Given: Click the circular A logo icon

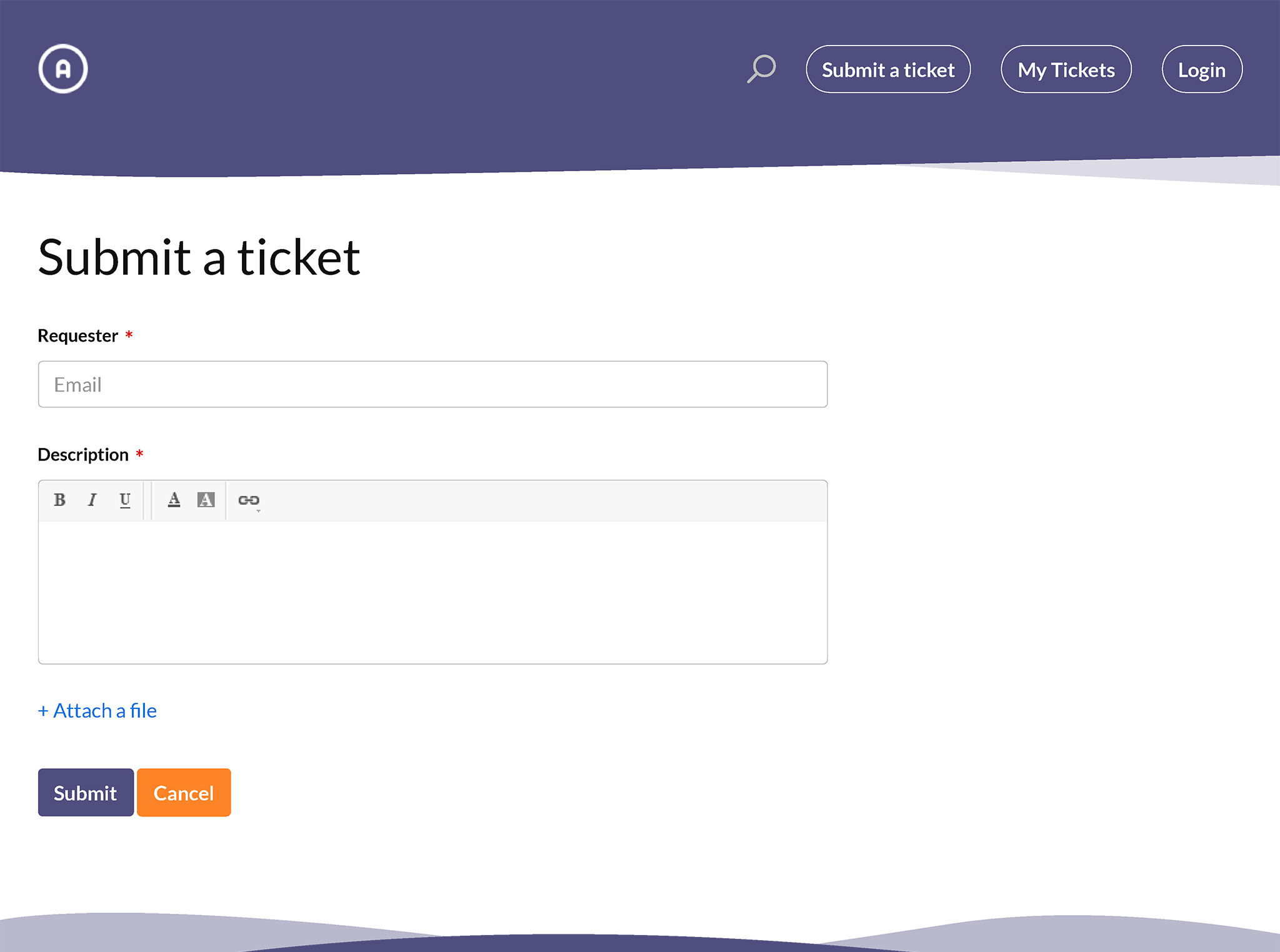Looking at the screenshot, I should coord(63,69).
